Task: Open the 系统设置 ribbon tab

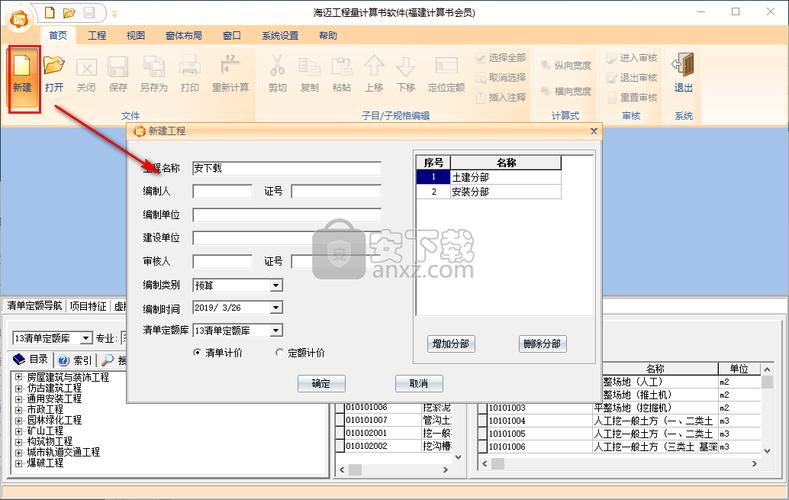Action: [x=280, y=35]
